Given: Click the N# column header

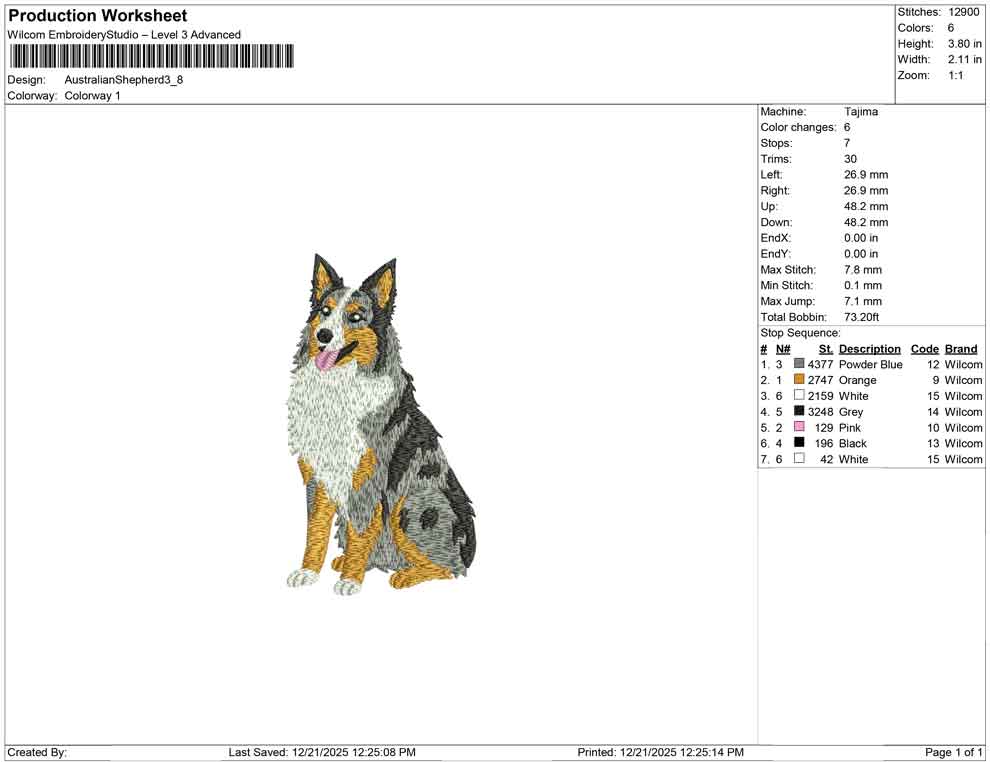Looking at the screenshot, I should pos(783,348).
